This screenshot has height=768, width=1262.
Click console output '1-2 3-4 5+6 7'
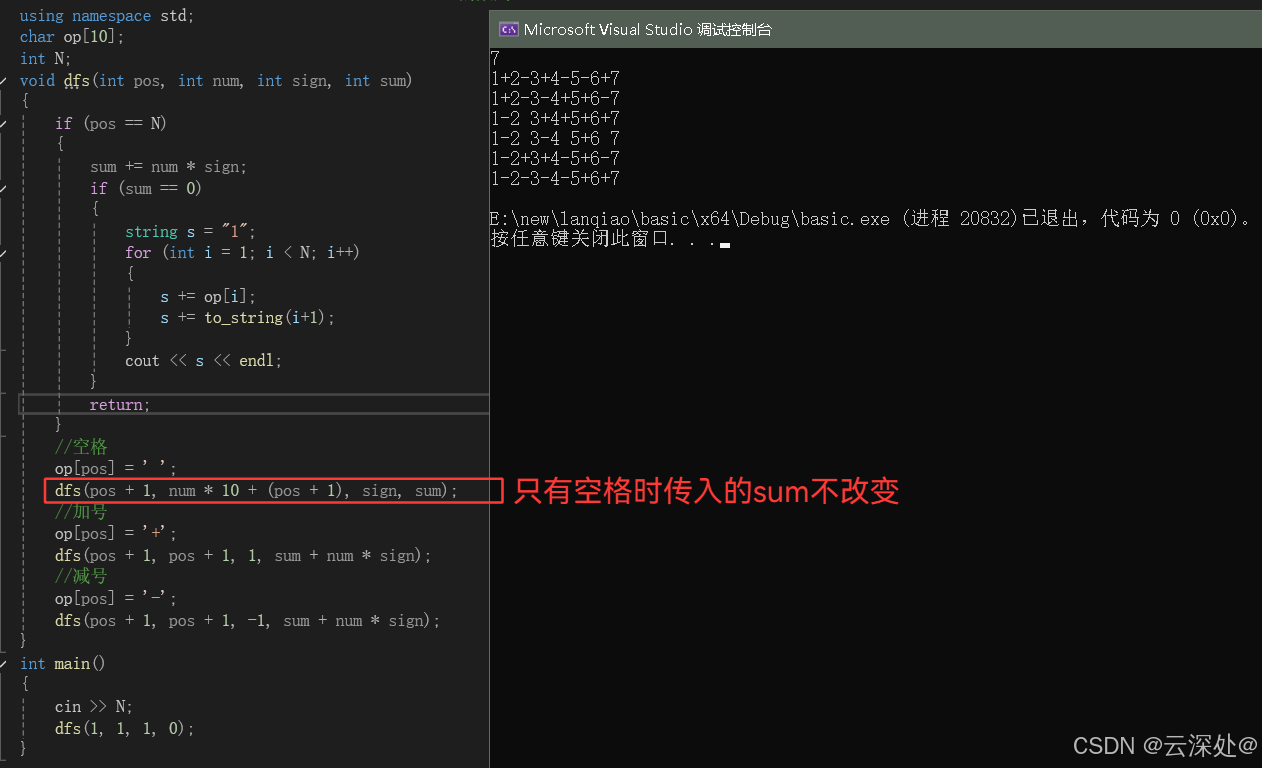(555, 138)
